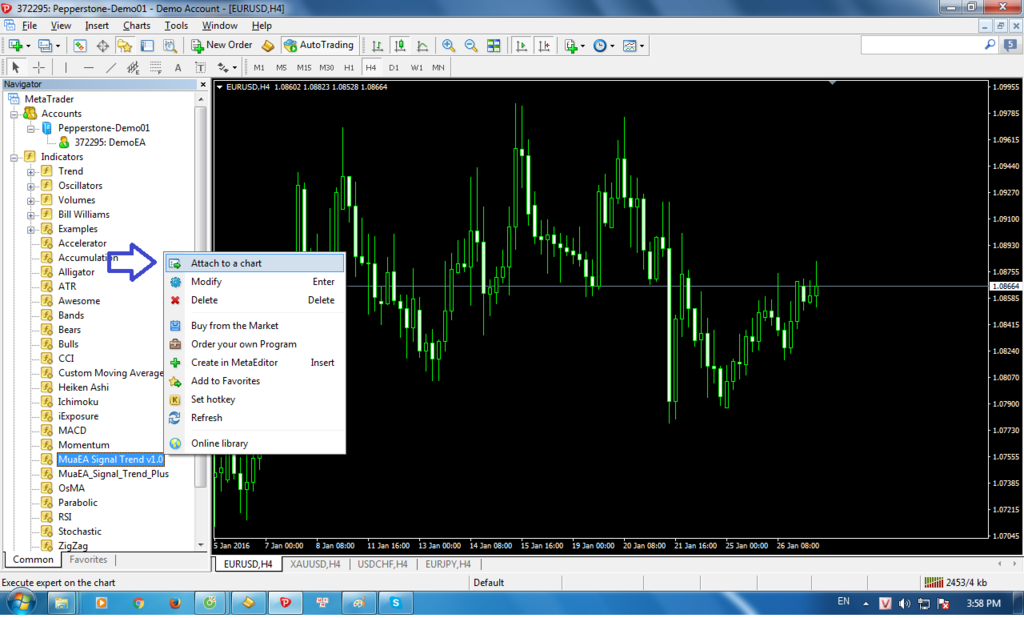
Task: Click the toolbar search input field
Action: [922, 45]
